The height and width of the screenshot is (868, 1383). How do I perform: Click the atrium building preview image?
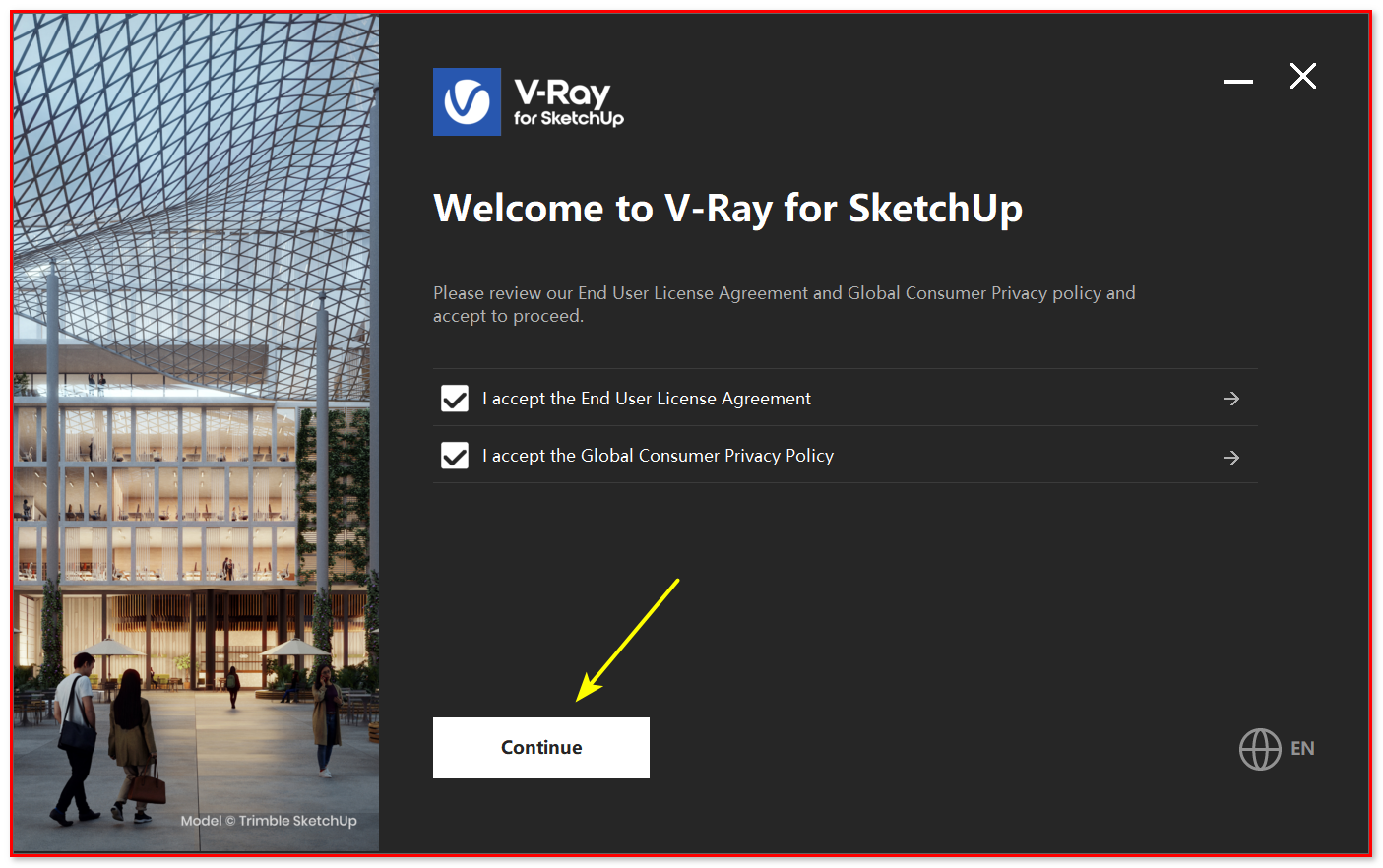(x=196, y=433)
